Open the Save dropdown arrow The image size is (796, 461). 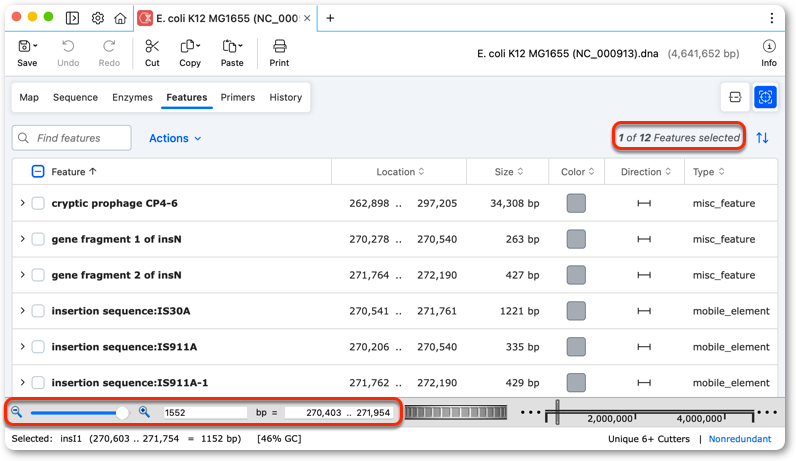pos(35,46)
